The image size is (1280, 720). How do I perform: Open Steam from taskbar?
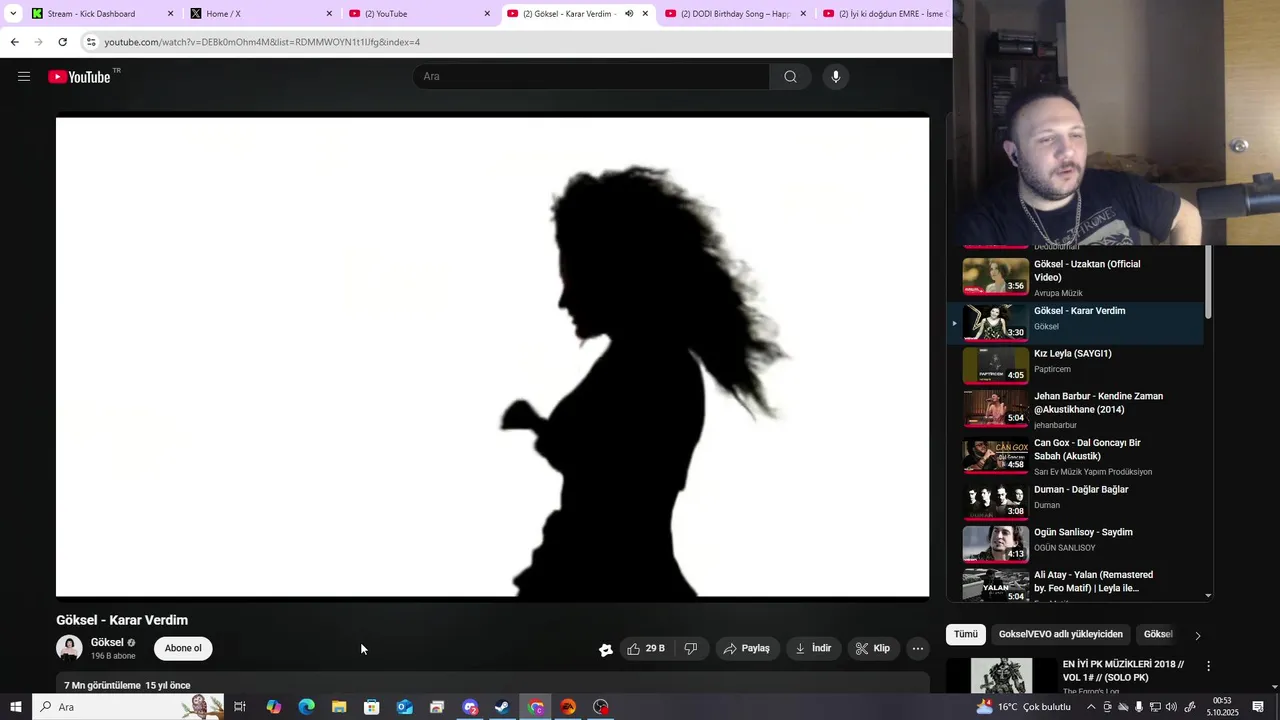coord(502,707)
